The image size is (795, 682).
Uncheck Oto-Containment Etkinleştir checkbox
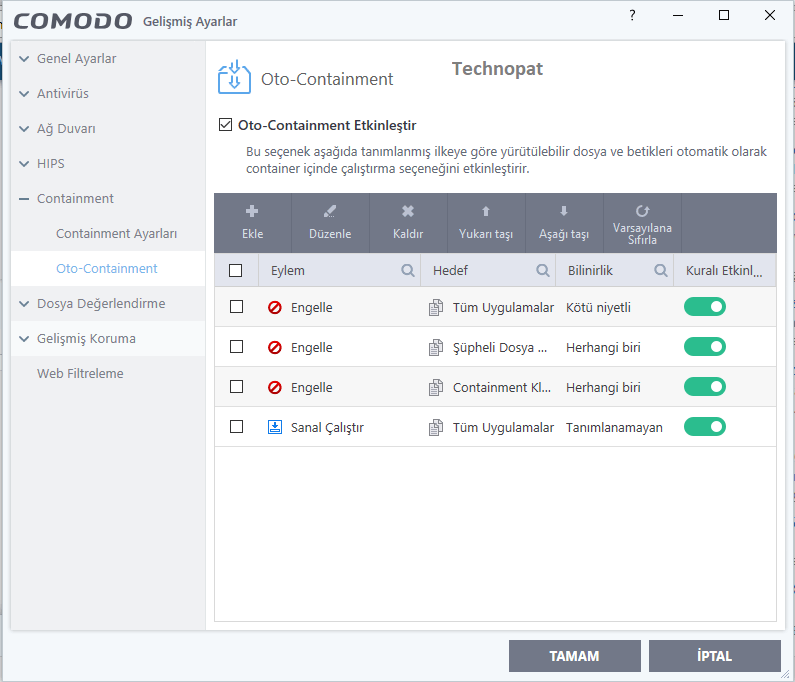point(225,125)
